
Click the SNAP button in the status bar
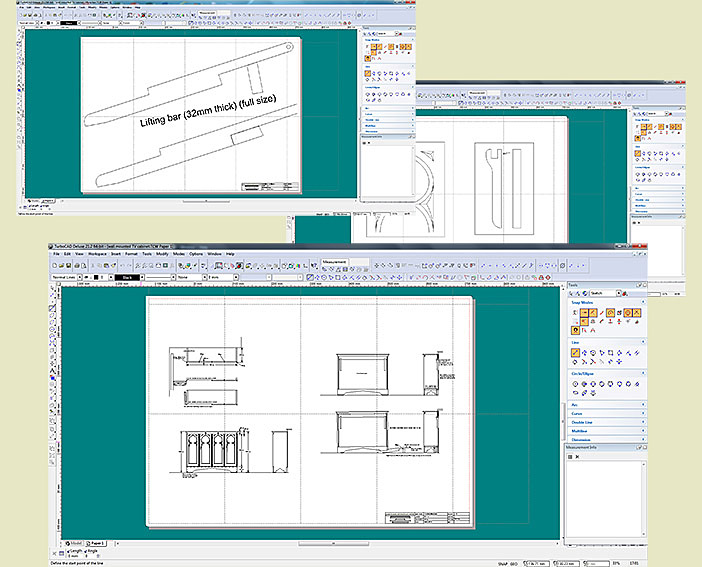(502, 563)
